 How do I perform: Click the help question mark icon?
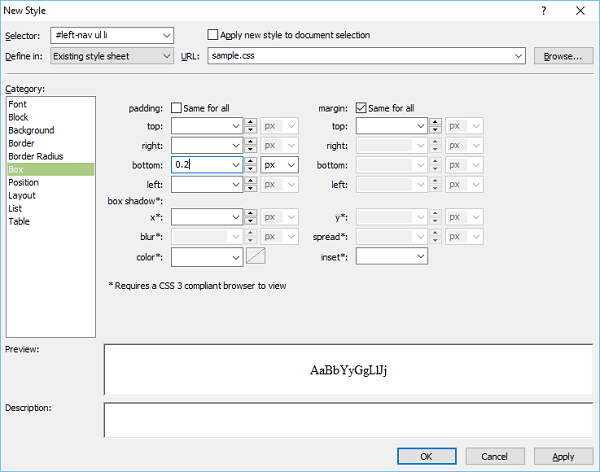click(544, 10)
